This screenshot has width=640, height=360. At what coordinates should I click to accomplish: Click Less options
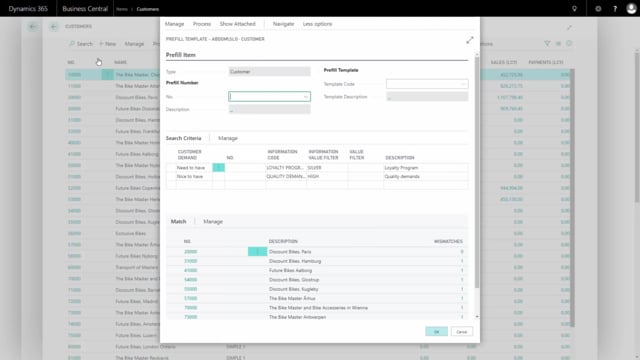pyautogui.click(x=317, y=24)
